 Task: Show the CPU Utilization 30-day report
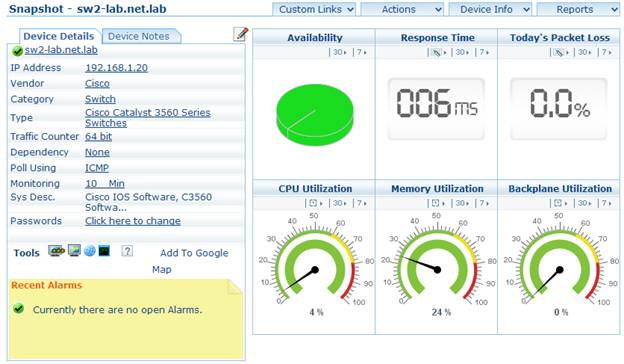click(x=339, y=203)
